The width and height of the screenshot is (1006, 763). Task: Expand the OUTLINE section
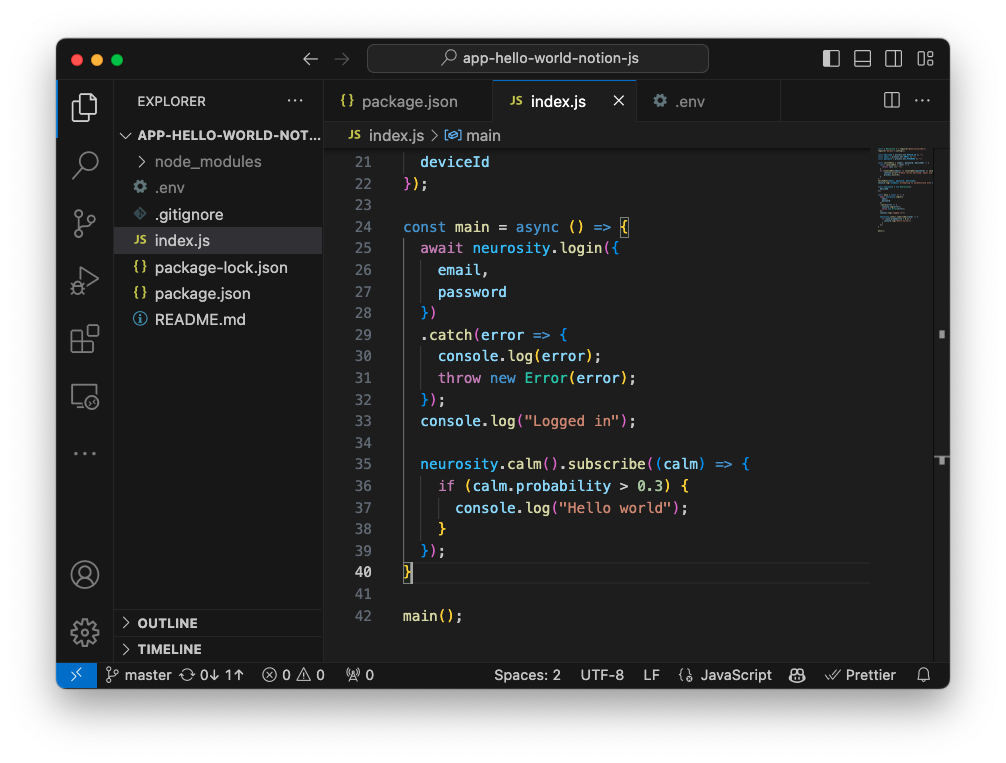(167, 623)
